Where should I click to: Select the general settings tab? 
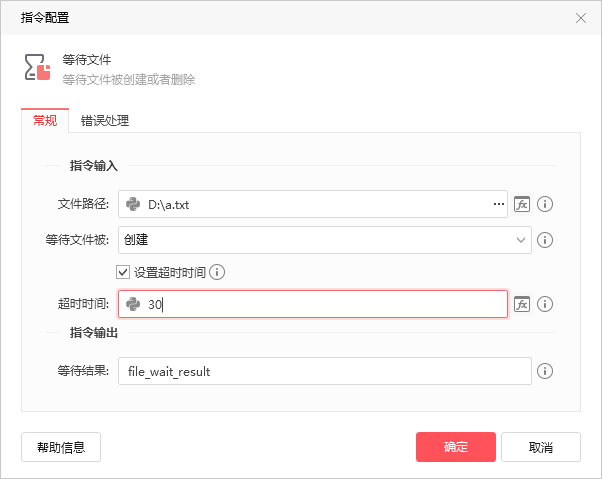coord(45,121)
